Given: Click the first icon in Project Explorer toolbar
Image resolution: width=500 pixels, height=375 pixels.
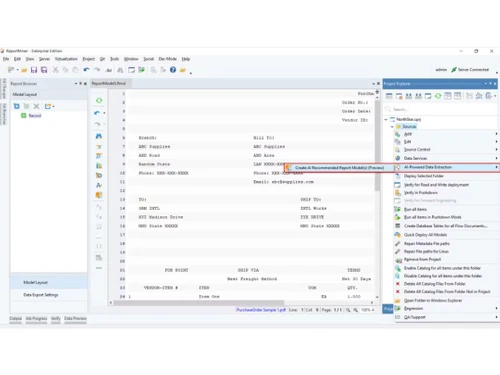Looking at the screenshot, I should click(389, 96).
